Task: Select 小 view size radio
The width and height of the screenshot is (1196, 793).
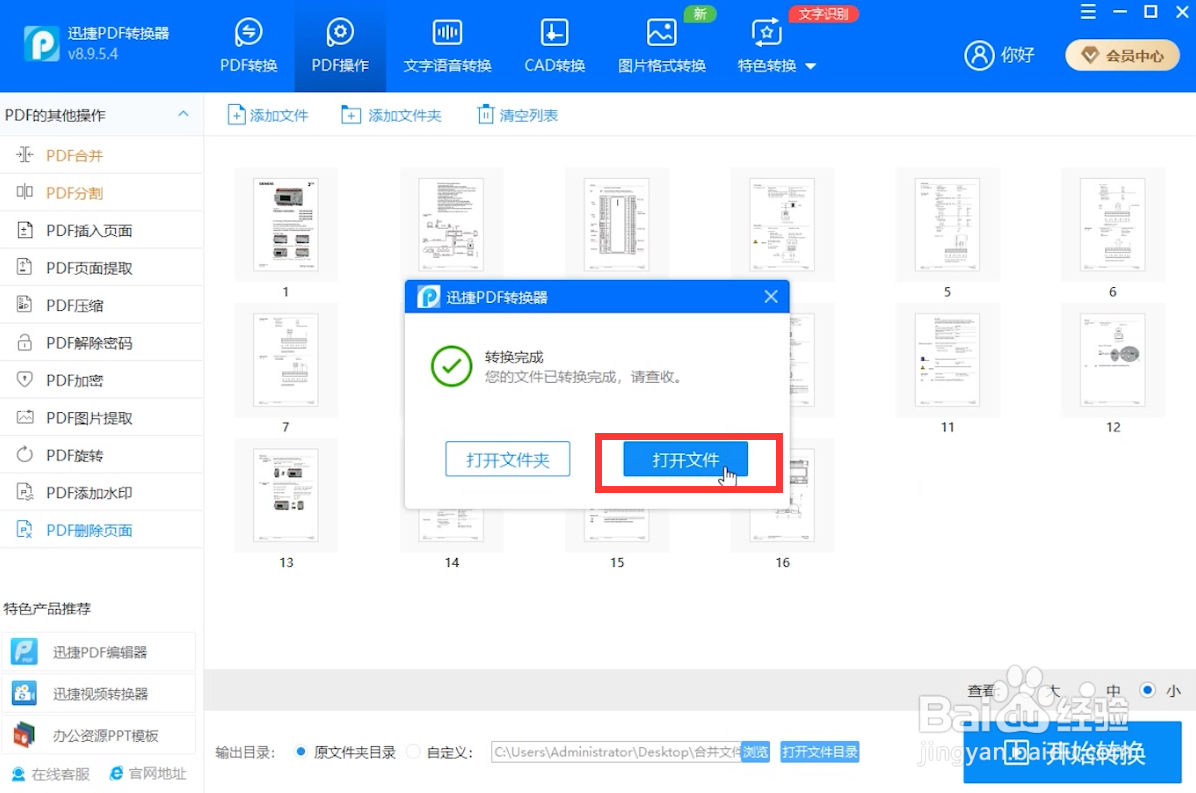Action: click(x=1147, y=690)
